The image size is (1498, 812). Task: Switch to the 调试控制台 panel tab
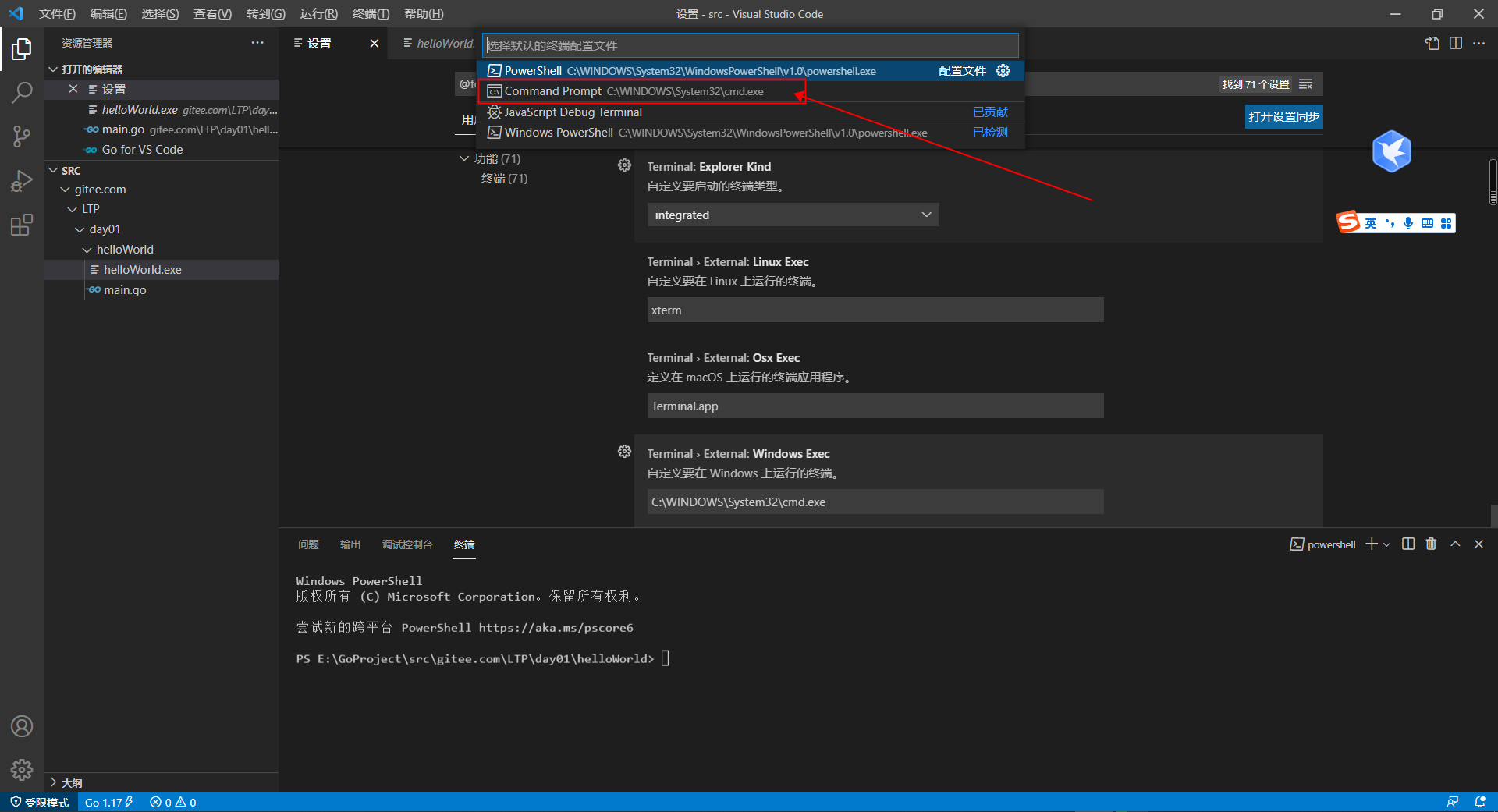(x=407, y=544)
